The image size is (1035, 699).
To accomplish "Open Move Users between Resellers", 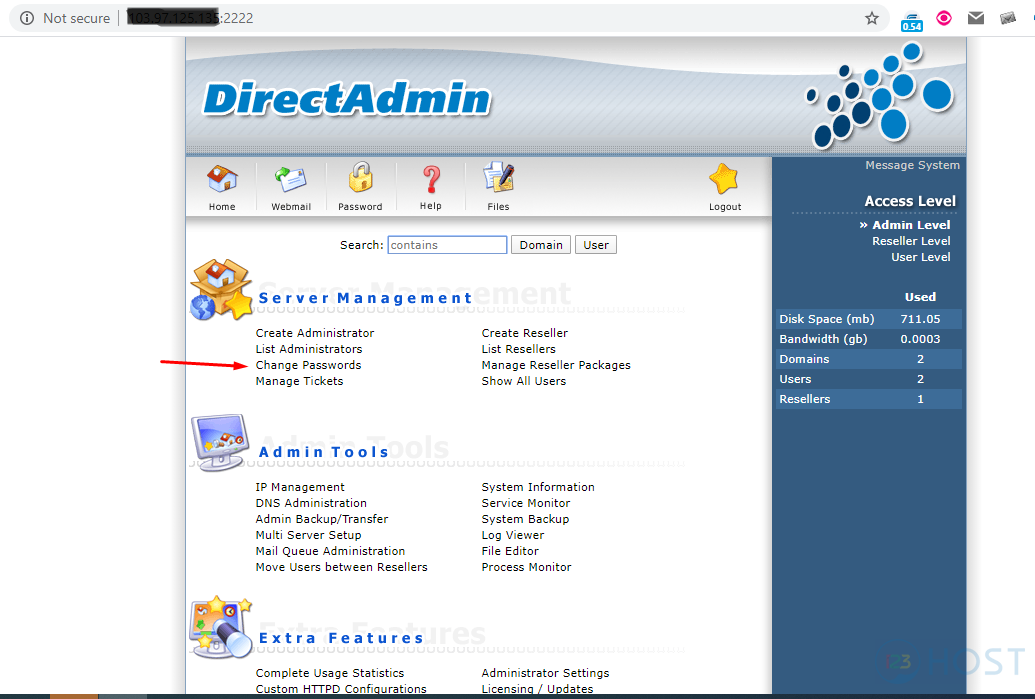I will pyautogui.click(x=341, y=567).
